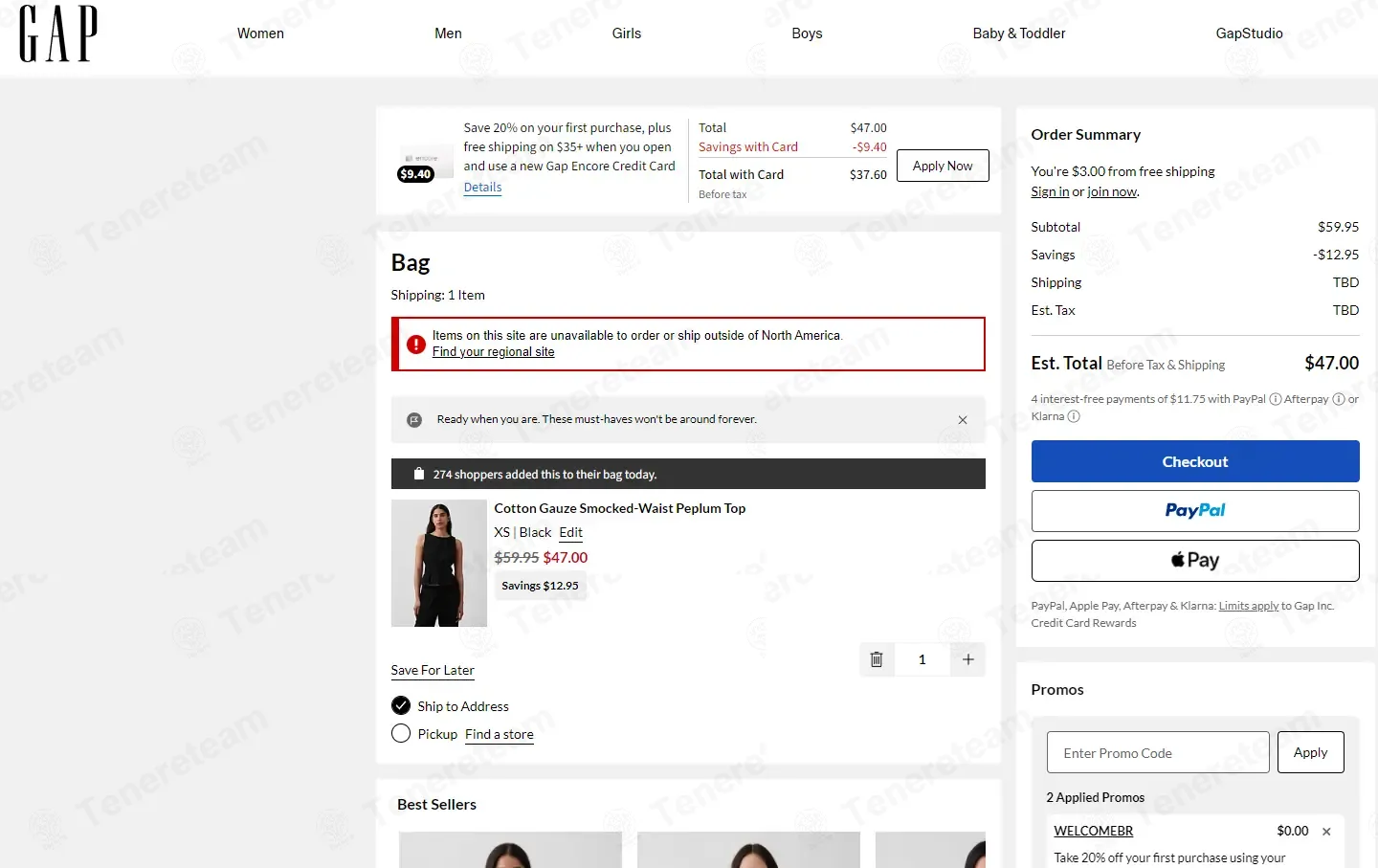Image resolution: width=1378 pixels, height=868 pixels.
Task: Click the chat bubble icon in notification
Action: tap(414, 420)
